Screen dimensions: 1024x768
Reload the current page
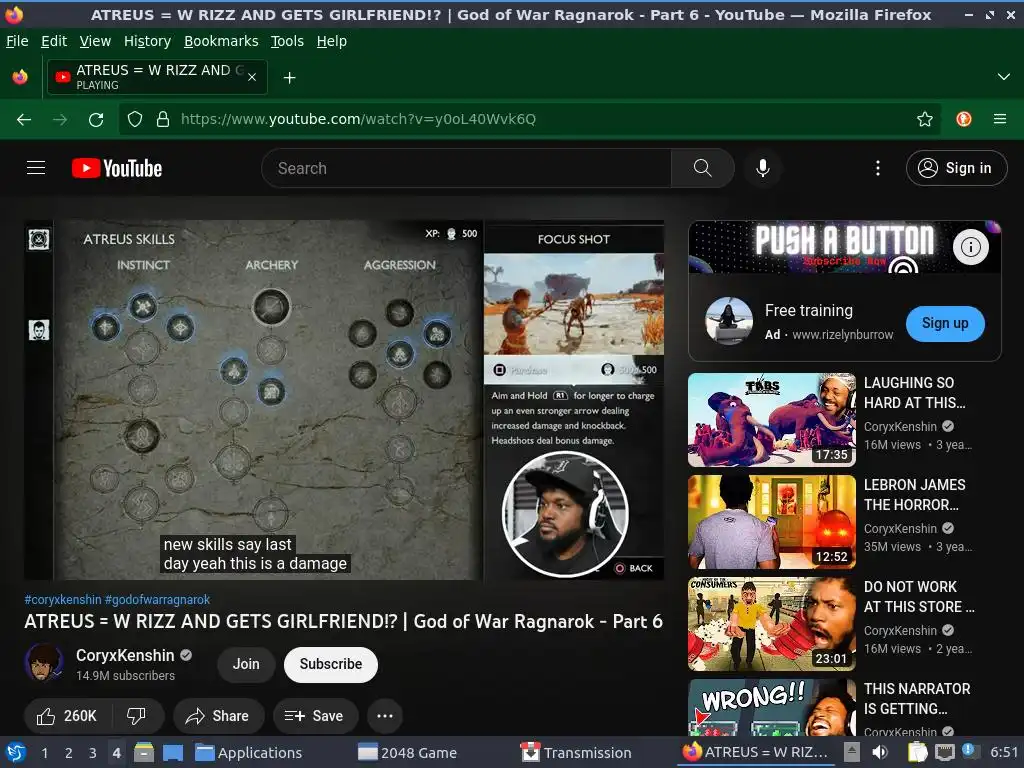pos(96,120)
